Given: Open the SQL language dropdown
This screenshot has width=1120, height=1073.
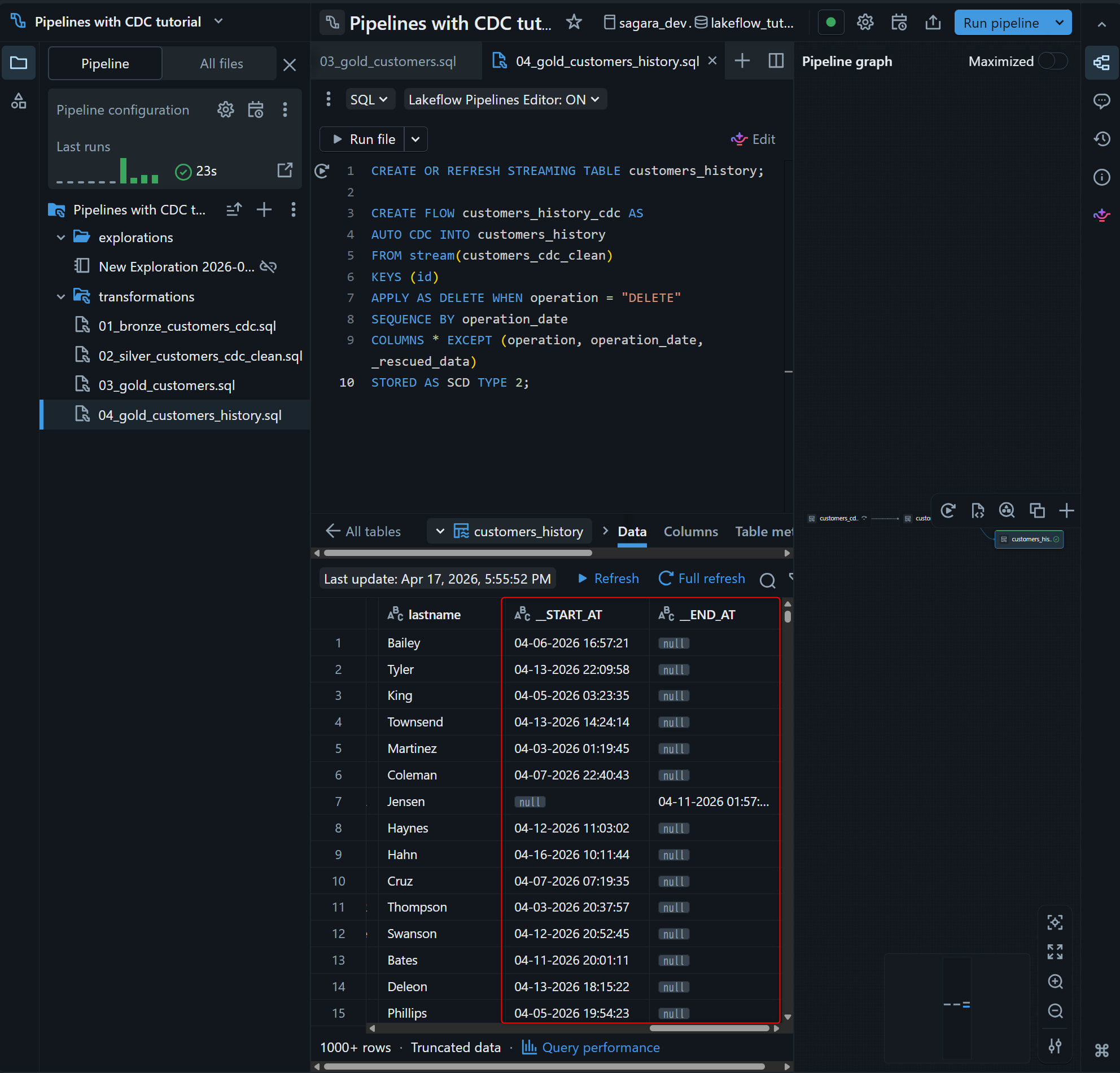Looking at the screenshot, I should tap(369, 99).
